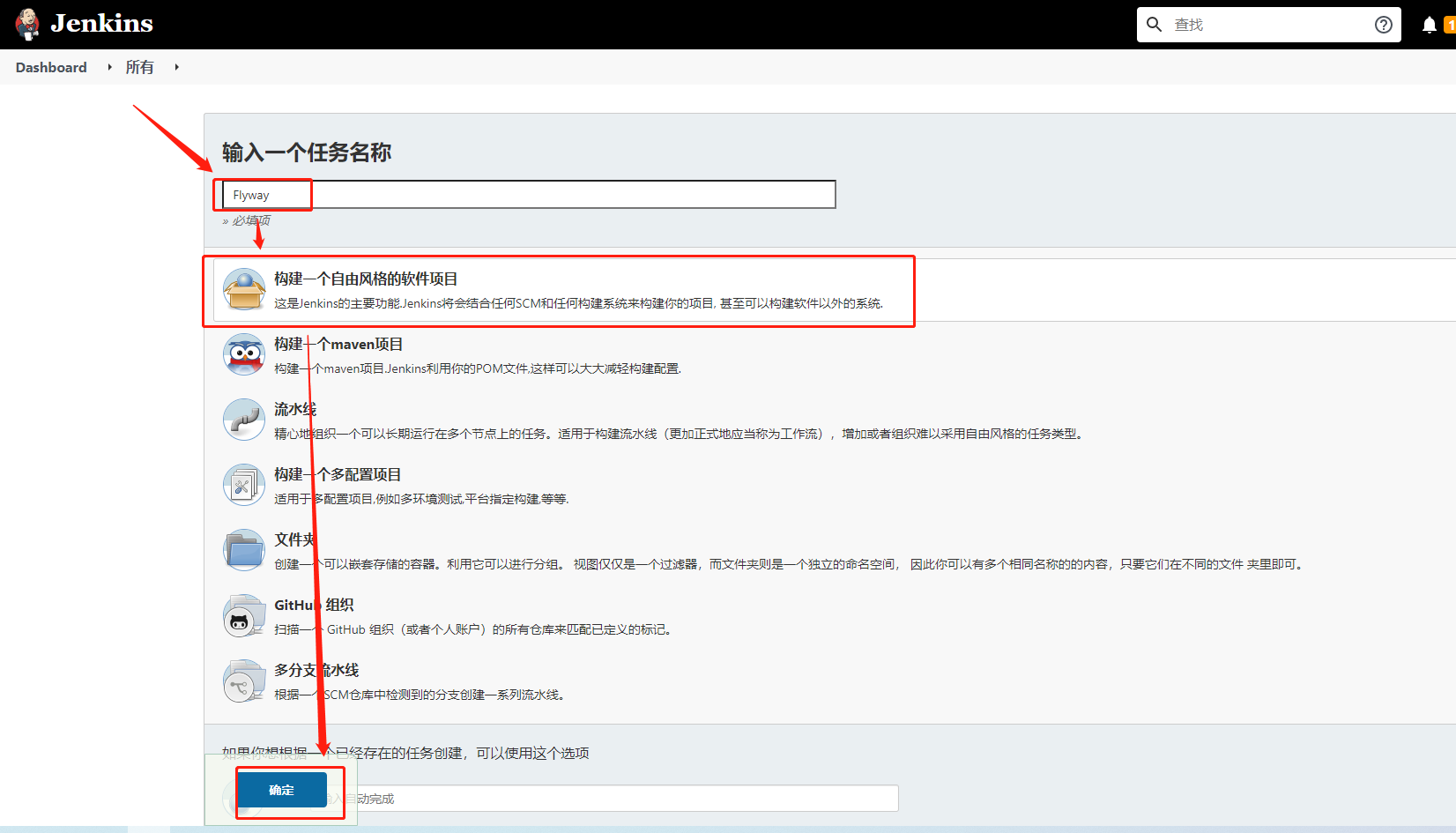The height and width of the screenshot is (833, 1456).
Task: Click the 文件夹 folder icon
Action: (244, 549)
